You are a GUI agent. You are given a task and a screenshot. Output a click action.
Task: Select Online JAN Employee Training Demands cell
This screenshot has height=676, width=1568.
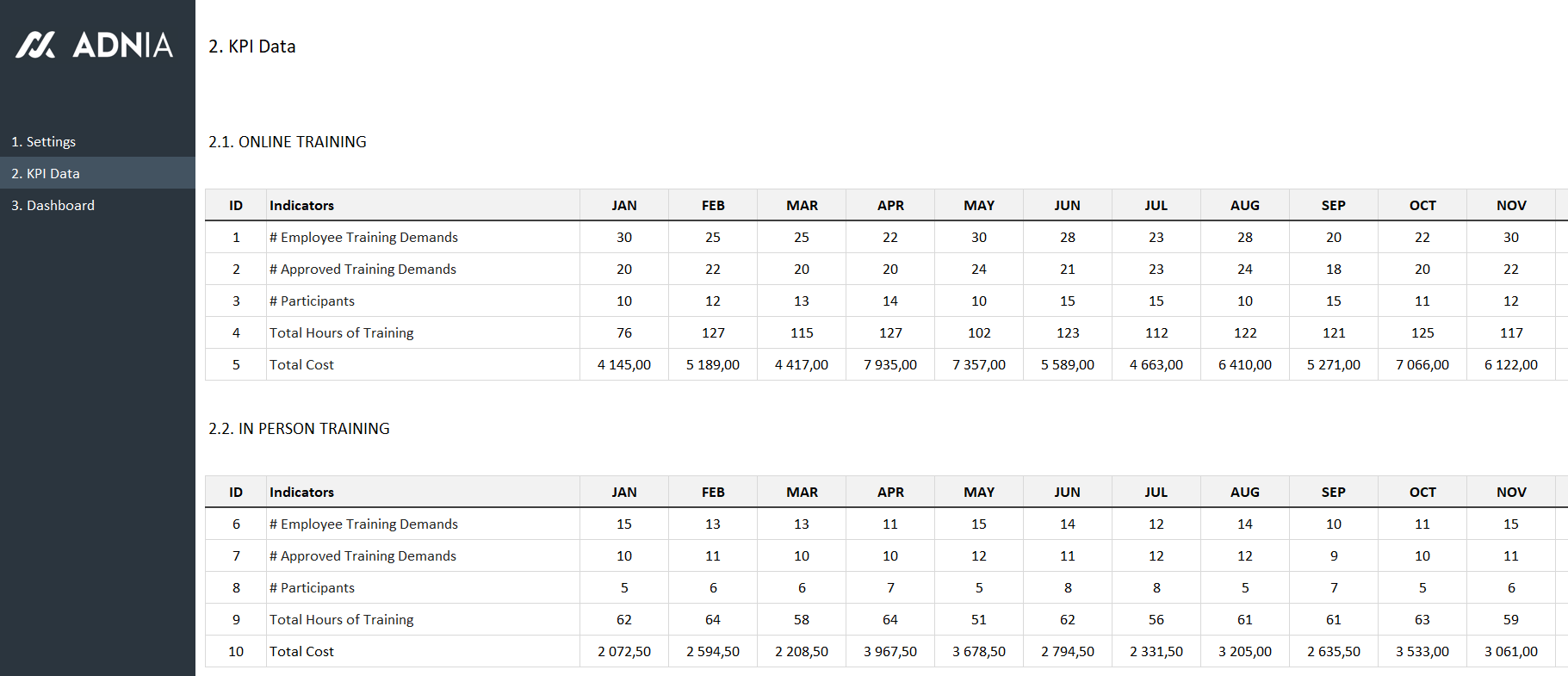tap(624, 237)
